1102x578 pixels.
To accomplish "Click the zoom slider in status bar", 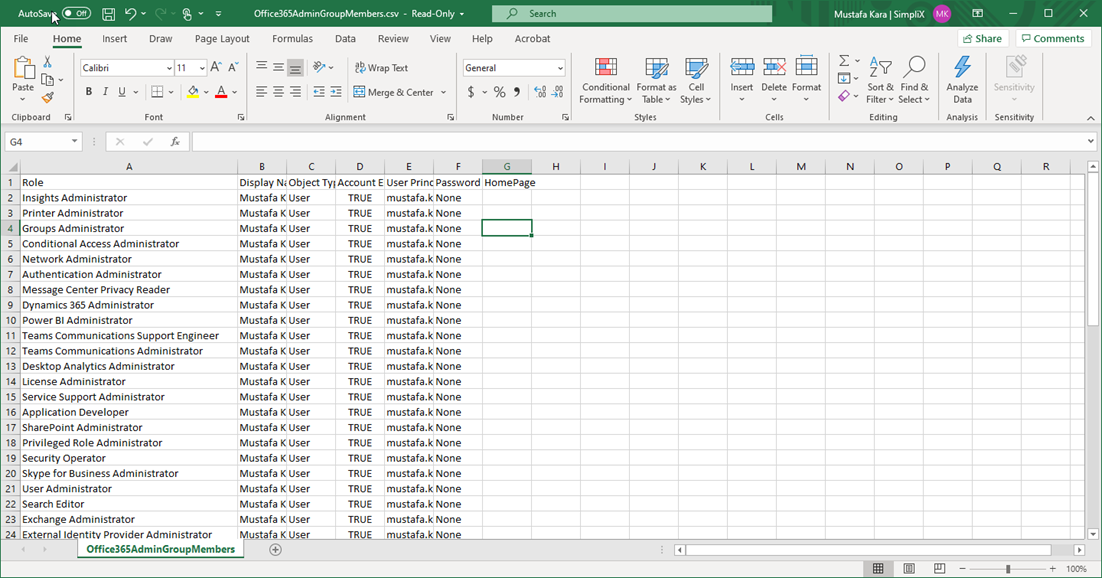I will point(1007,569).
